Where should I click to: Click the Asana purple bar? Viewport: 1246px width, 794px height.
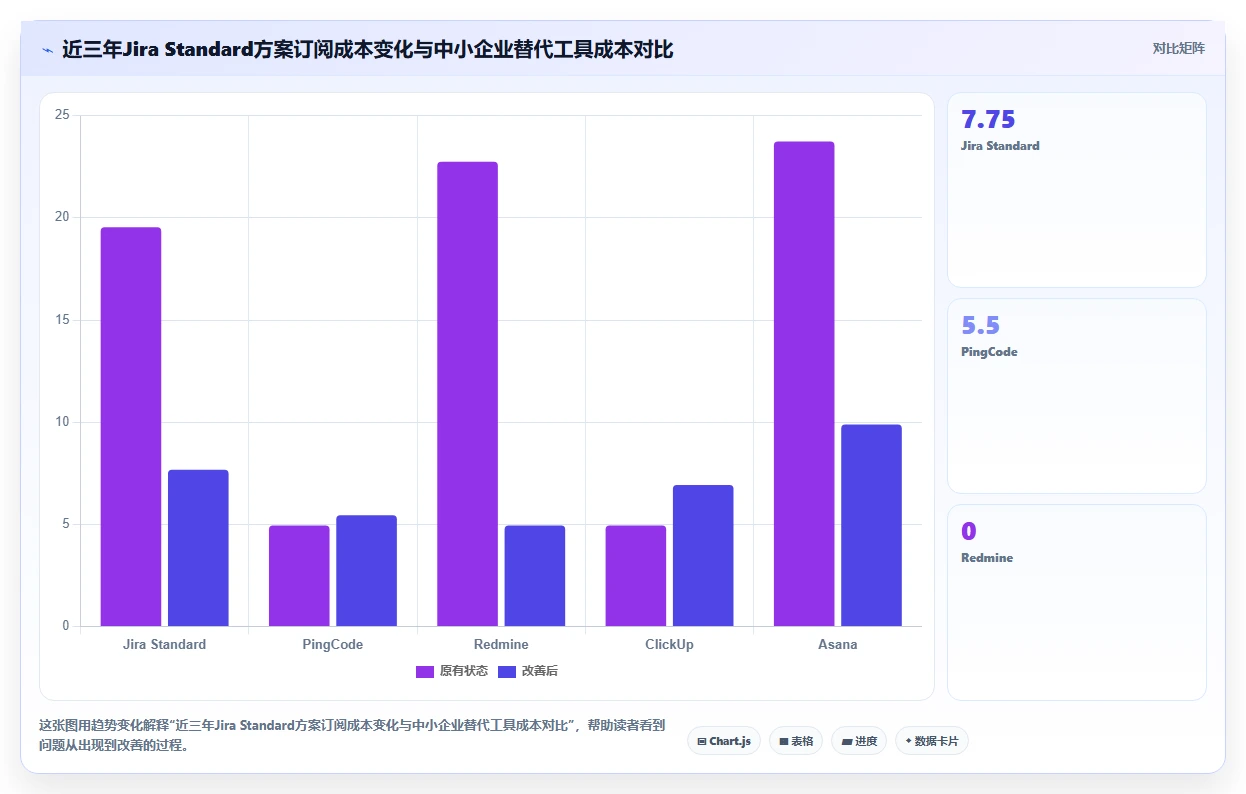[x=804, y=384]
